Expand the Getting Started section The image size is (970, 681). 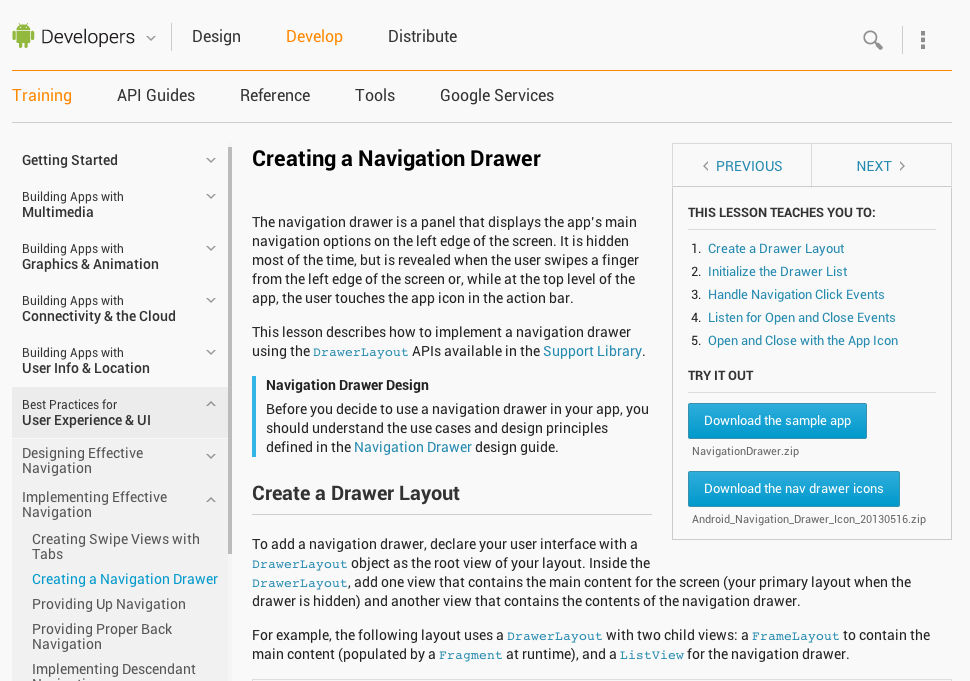[x=211, y=160]
